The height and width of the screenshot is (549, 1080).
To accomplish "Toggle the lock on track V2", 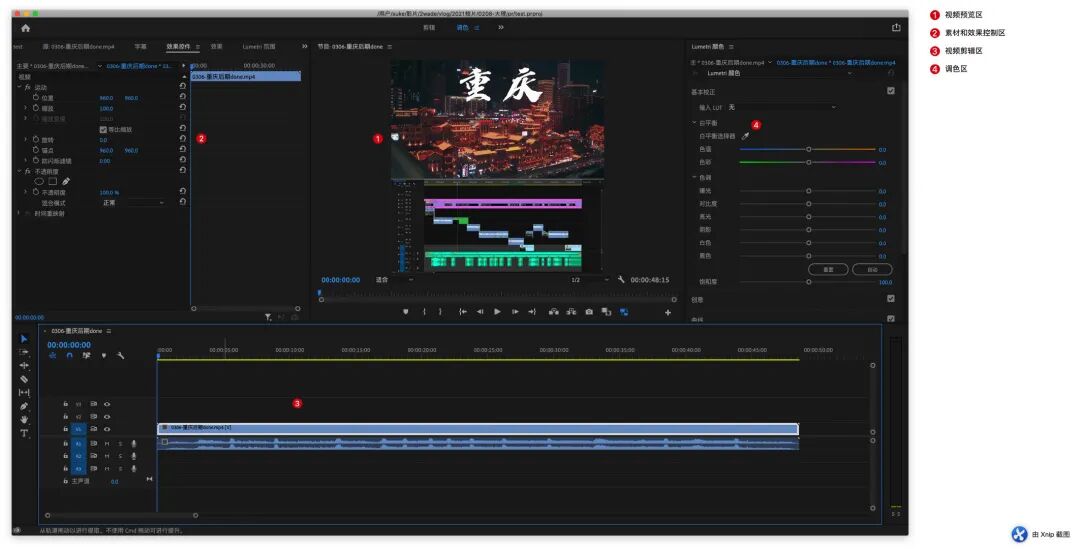I will [65, 417].
